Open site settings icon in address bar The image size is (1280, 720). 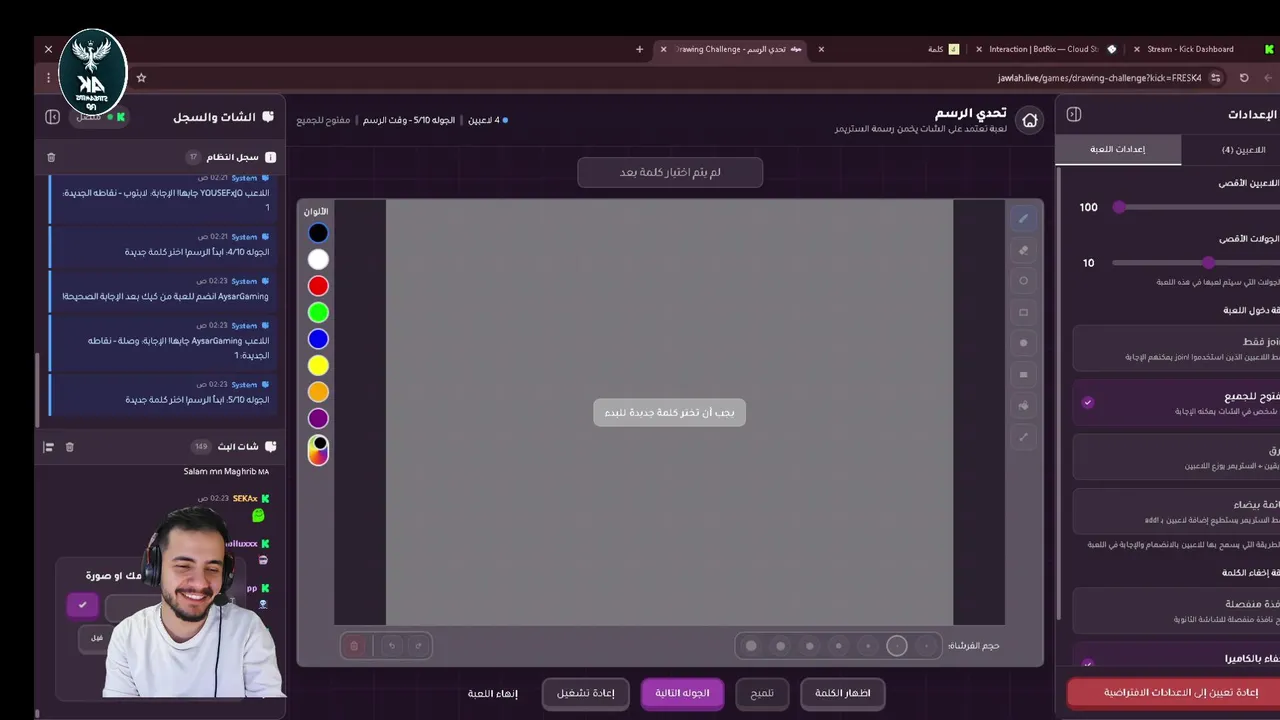tap(1215, 77)
